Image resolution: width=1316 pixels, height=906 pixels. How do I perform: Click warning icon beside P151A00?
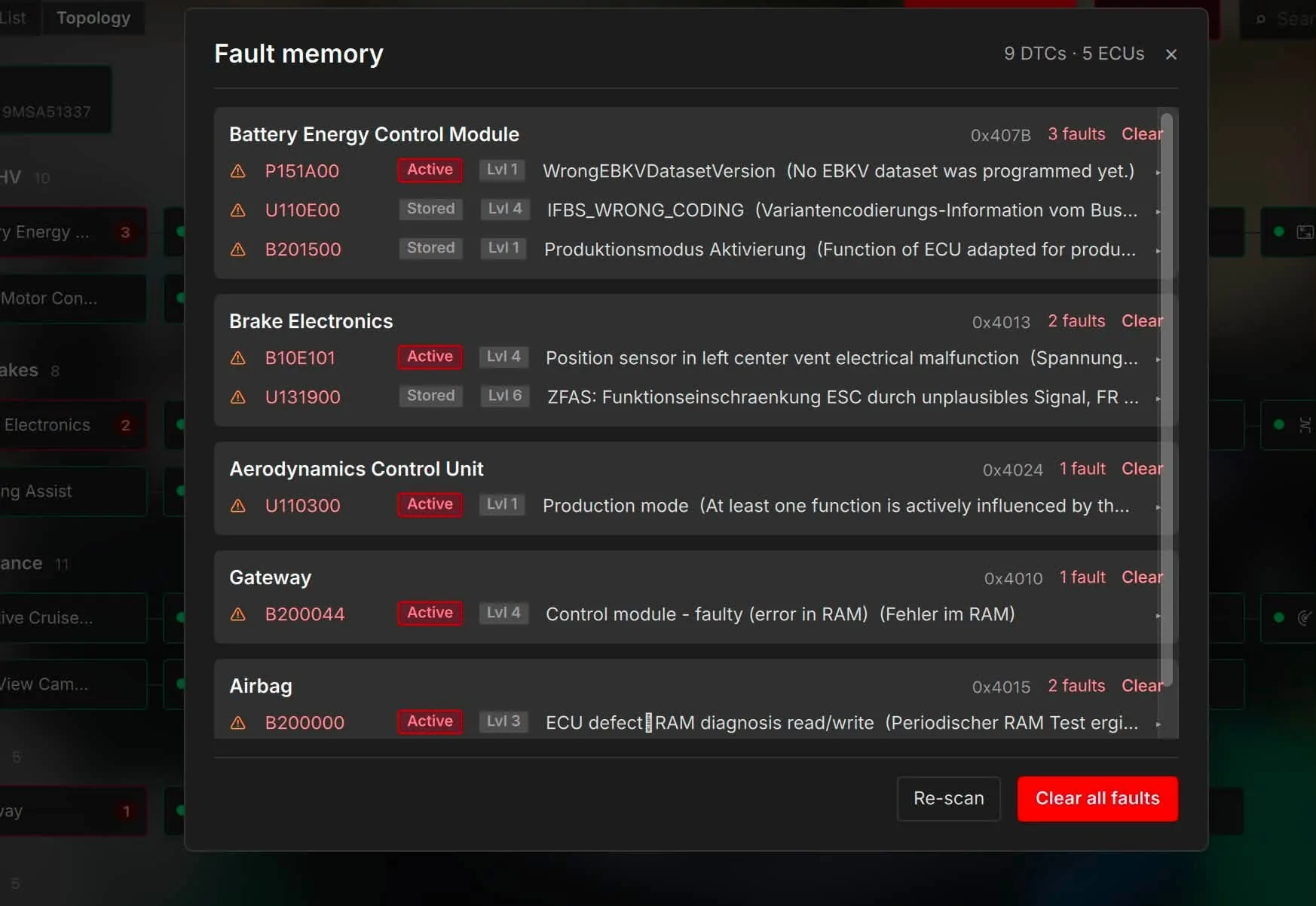[238, 171]
